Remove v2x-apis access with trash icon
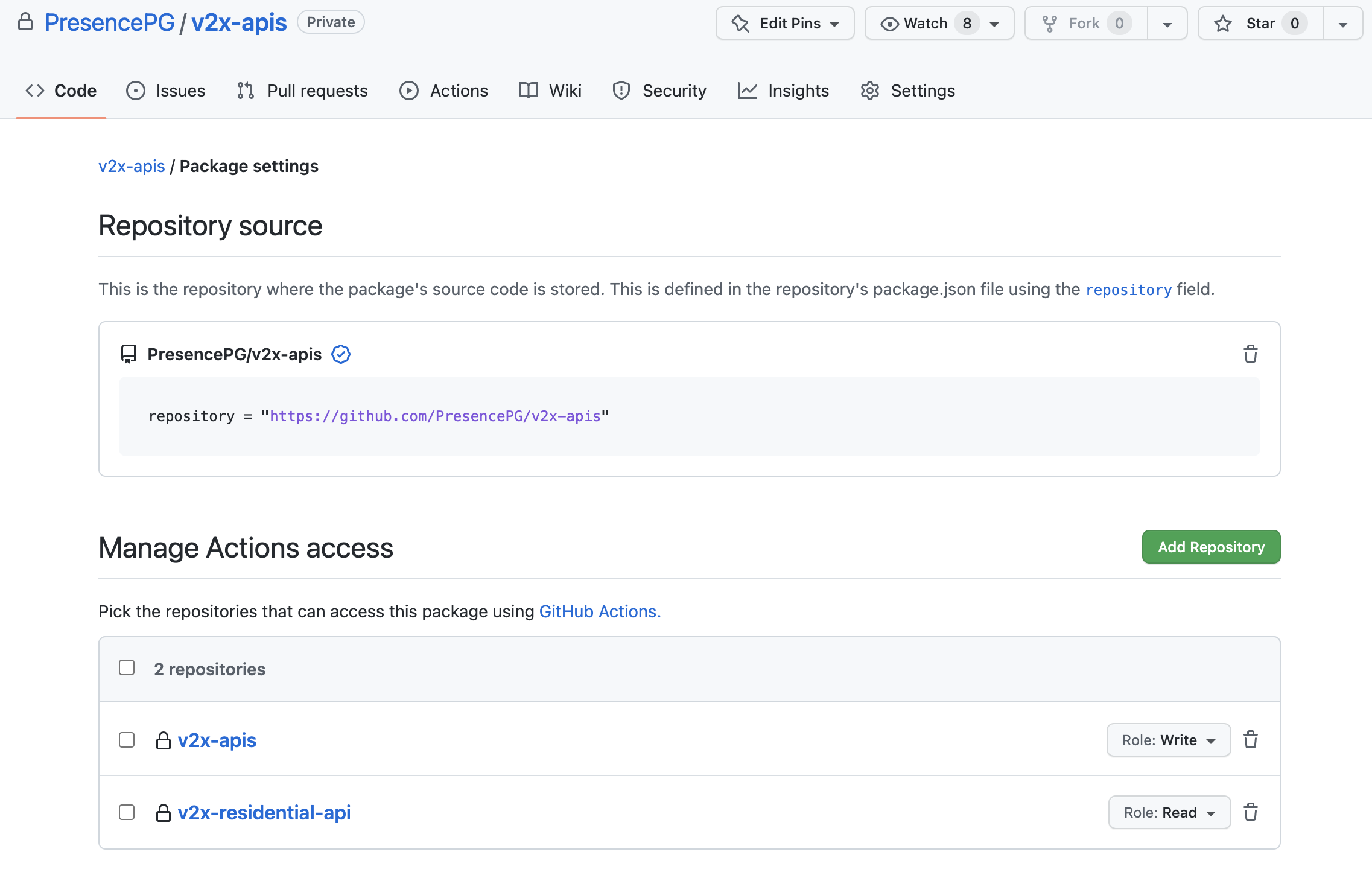1372x875 pixels. point(1251,740)
